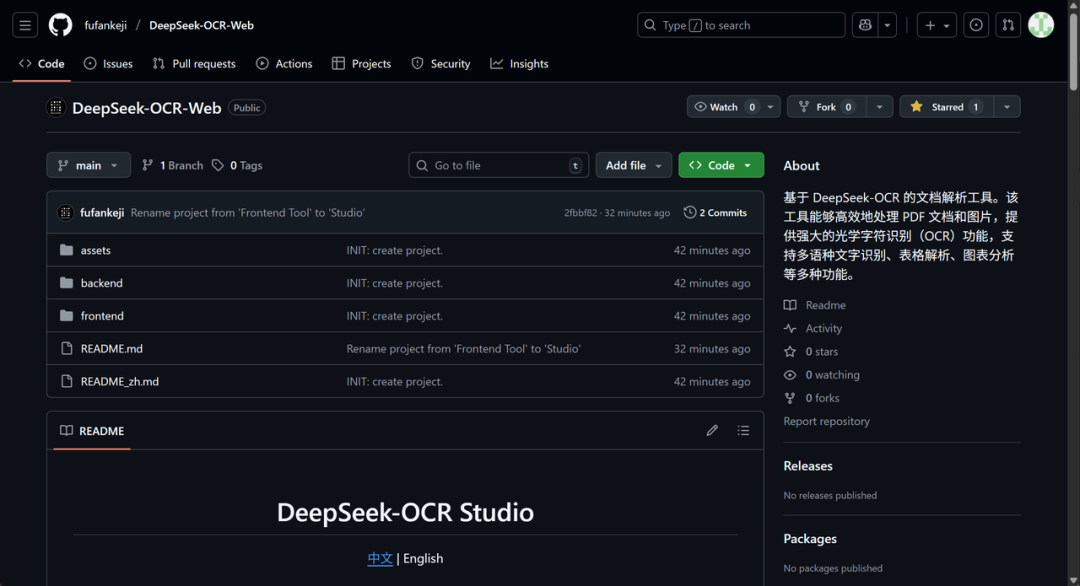
Task: Open the fufankeji owner link in breadcrumb
Action: pyautogui.click(x=105, y=25)
